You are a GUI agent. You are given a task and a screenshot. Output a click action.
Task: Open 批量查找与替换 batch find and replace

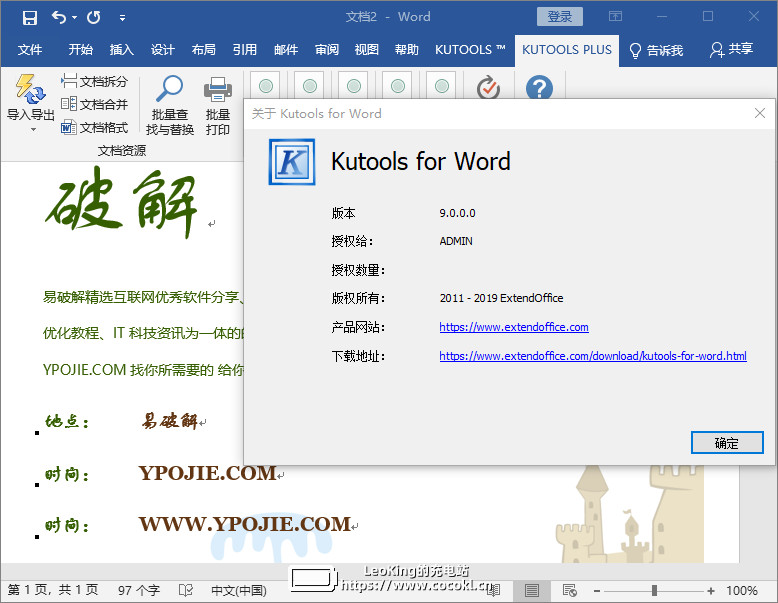pyautogui.click(x=170, y=105)
